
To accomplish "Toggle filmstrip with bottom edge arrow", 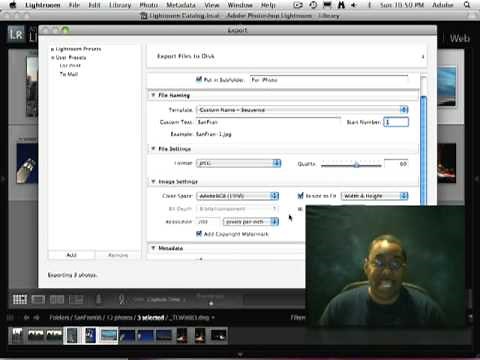I will pyautogui.click(x=240, y=354).
